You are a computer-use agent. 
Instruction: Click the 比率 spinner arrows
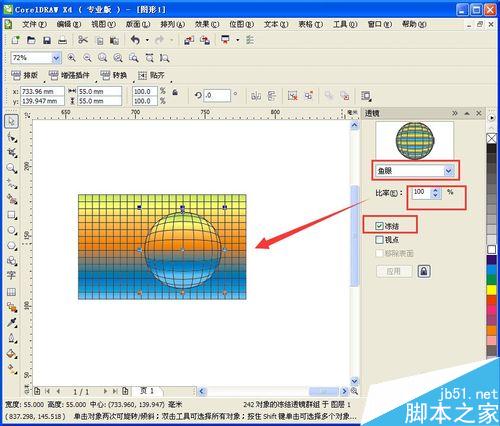coord(435,192)
